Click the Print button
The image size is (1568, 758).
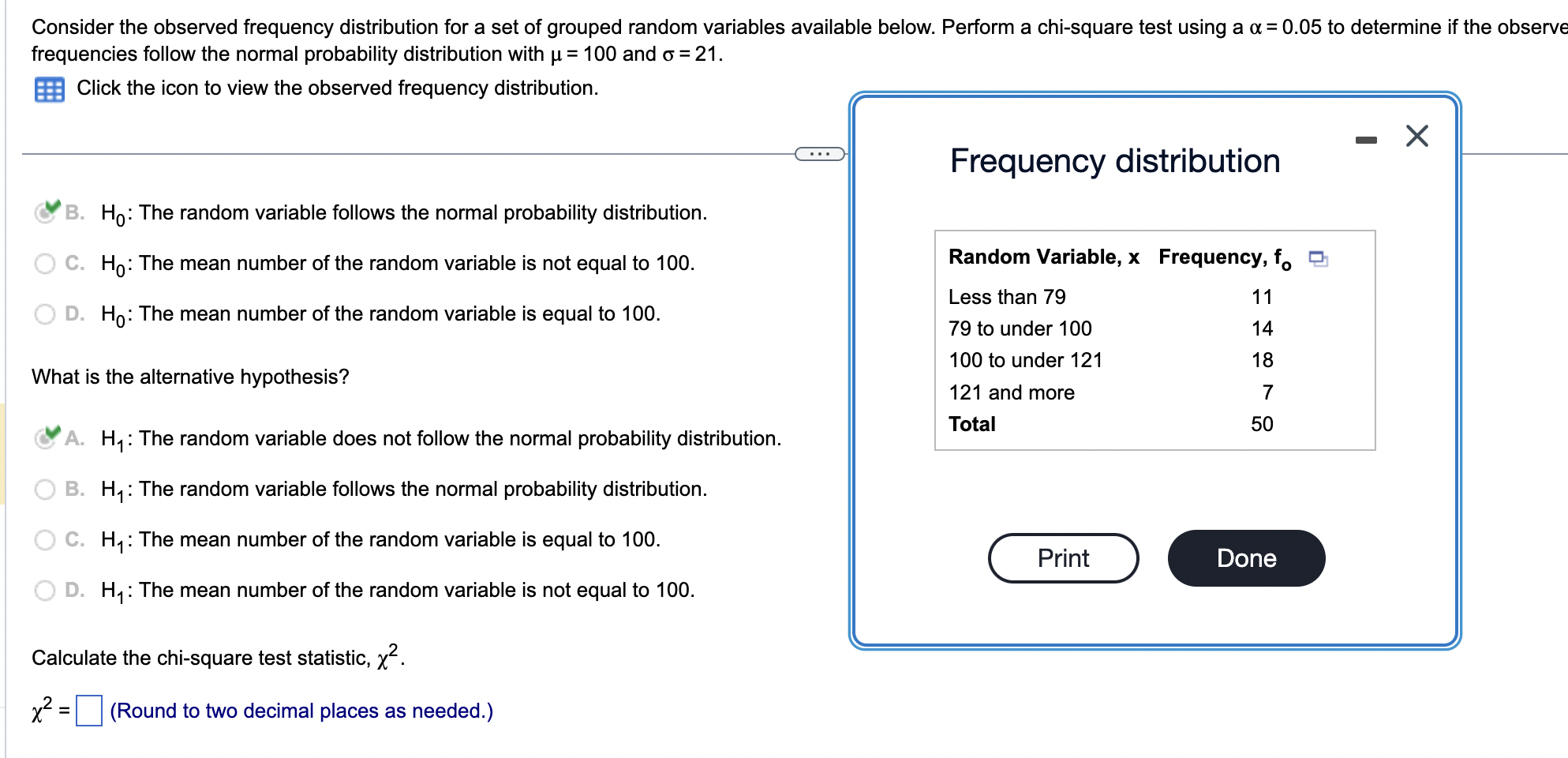[1063, 557]
